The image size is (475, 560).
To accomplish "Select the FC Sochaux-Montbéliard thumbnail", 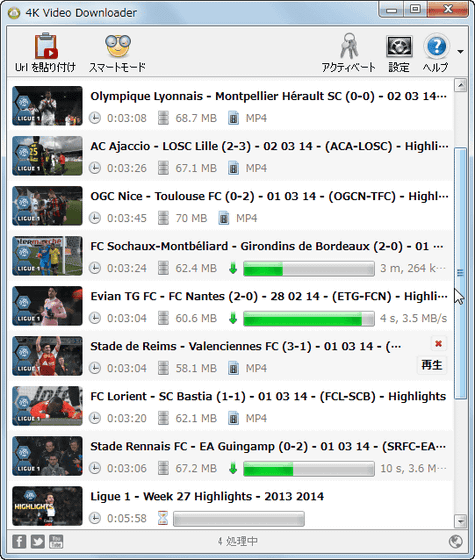I will click(x=47, y=256).
